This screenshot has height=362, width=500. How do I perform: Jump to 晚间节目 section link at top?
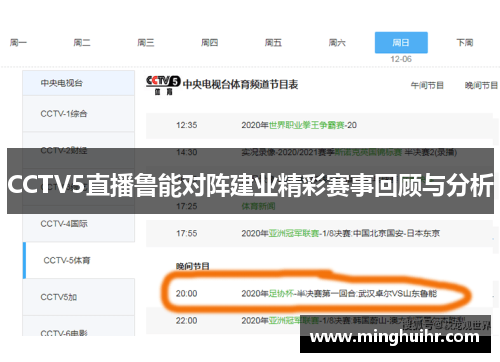pos(481,85)
